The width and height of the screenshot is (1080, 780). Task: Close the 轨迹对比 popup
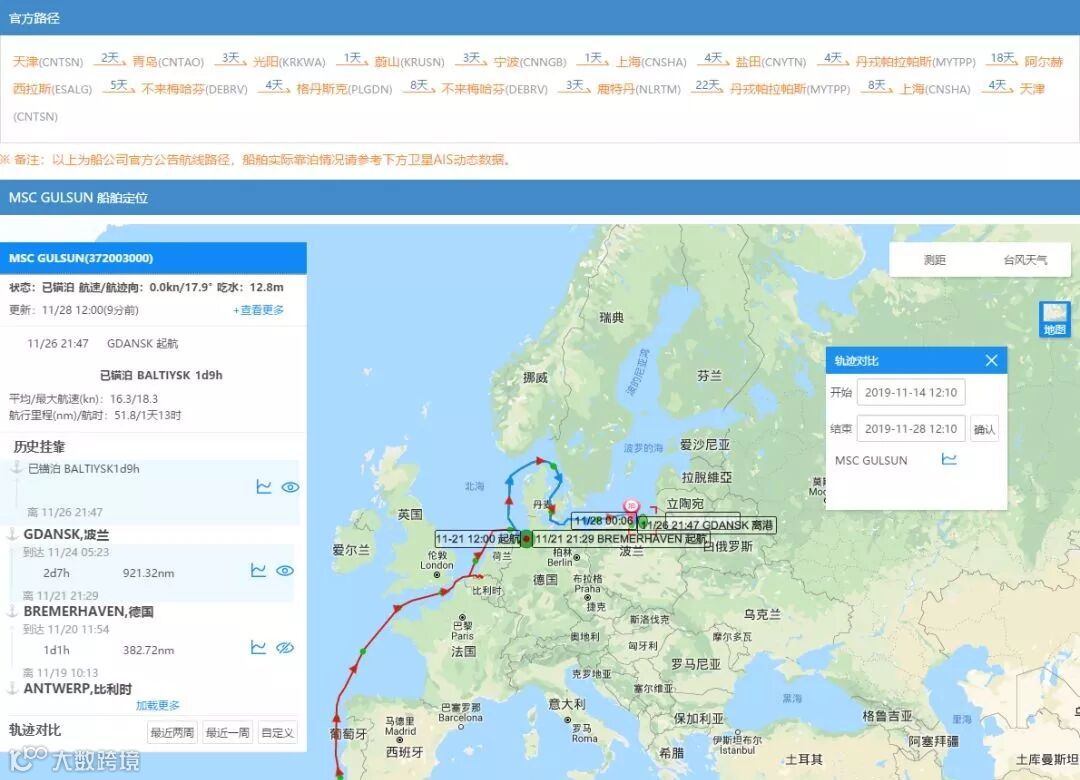click(991, 360)
